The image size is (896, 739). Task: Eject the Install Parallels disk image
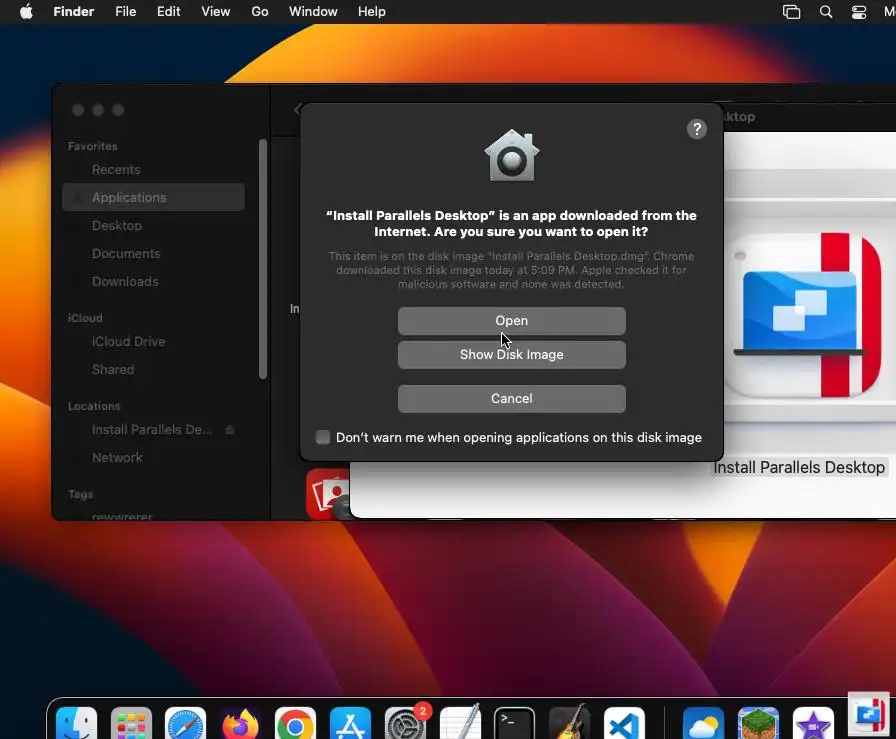click(230, 429)
